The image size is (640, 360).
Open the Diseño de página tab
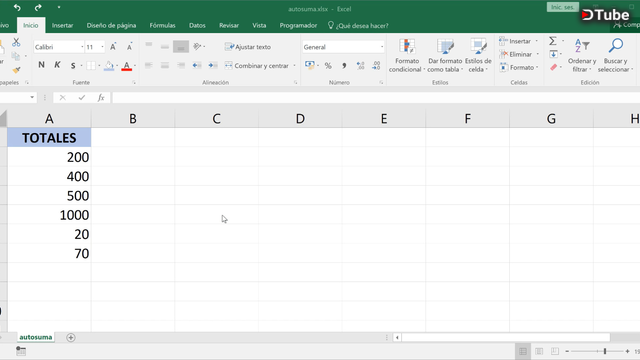click(x=111, y=25)
